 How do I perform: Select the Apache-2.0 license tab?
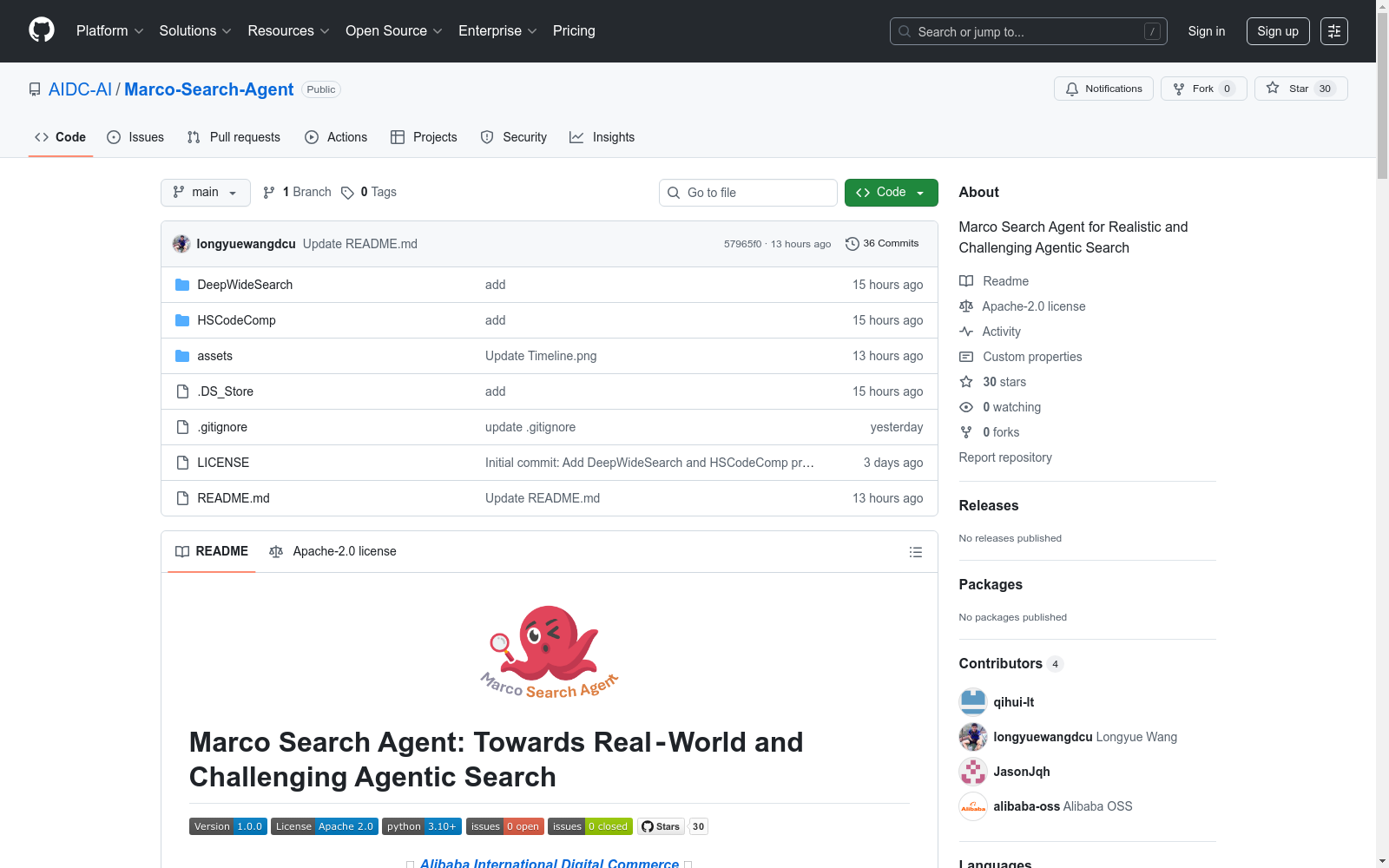333,551
